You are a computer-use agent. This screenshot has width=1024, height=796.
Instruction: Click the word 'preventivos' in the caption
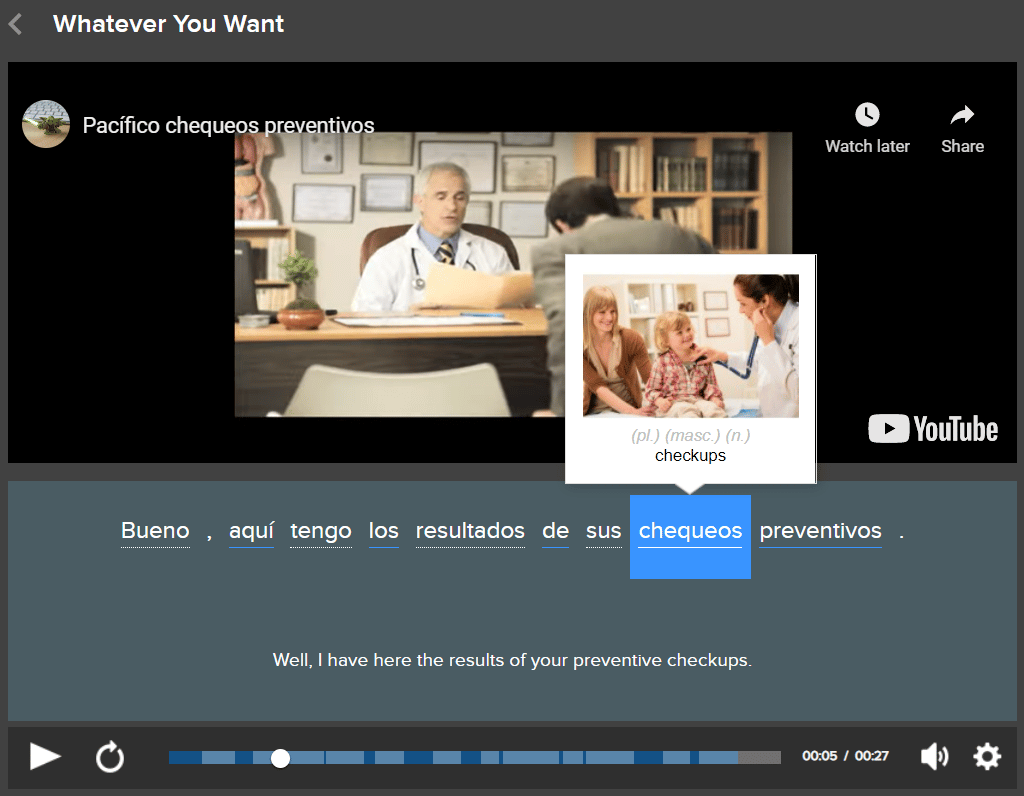(x=820, y=531)
